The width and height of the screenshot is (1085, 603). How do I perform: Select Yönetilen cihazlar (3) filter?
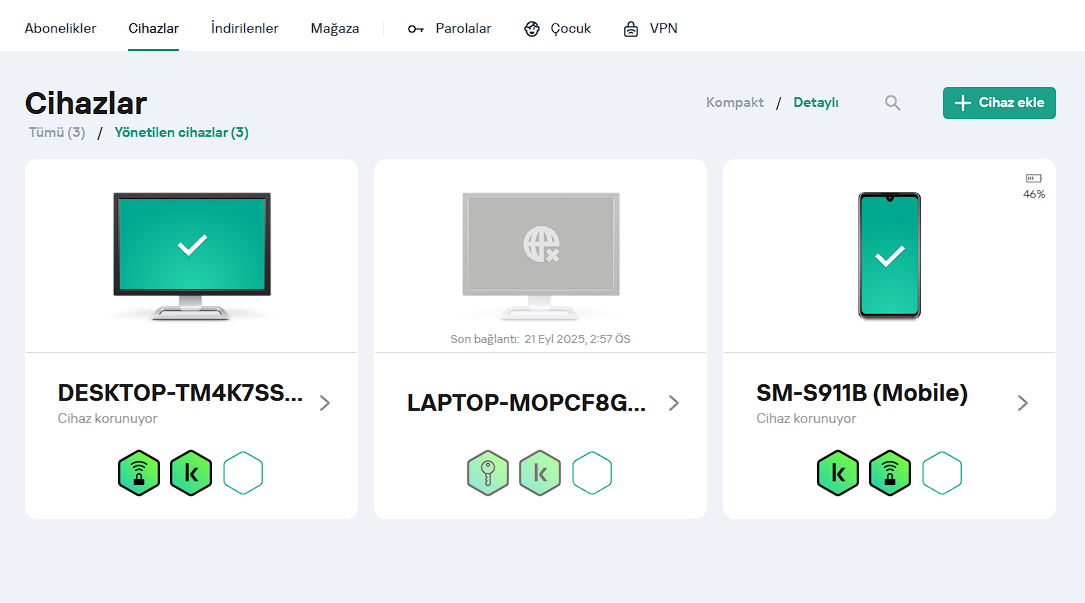181,132
